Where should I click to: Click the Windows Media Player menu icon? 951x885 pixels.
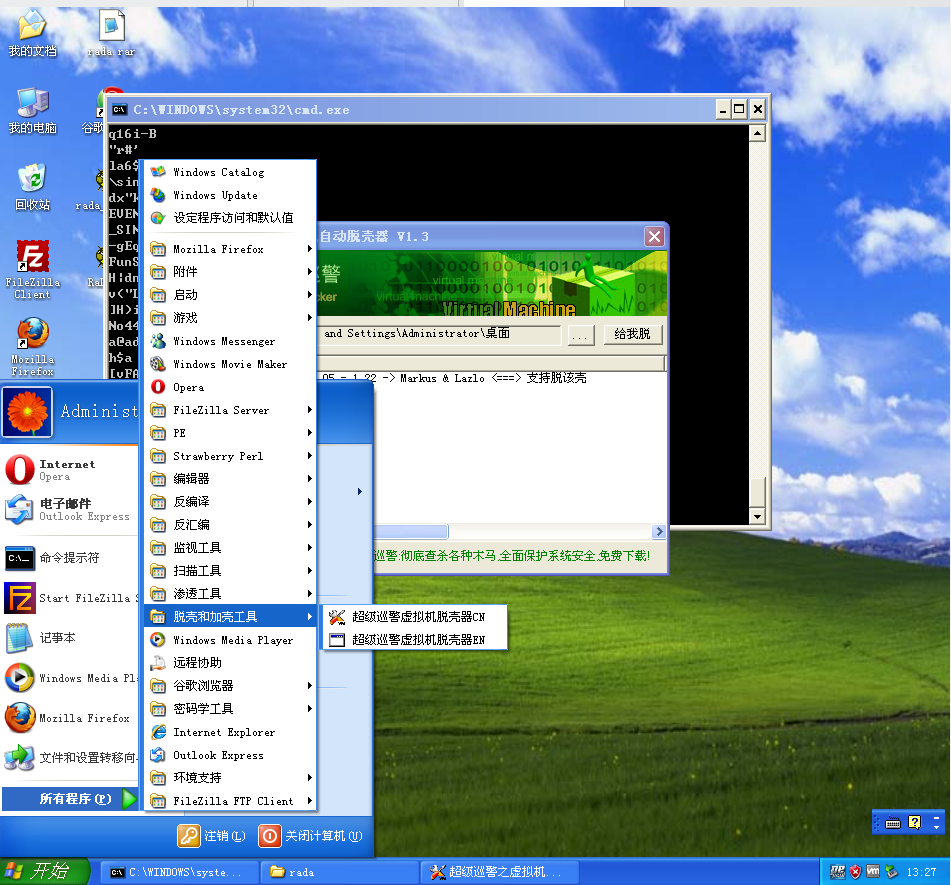[x=158, y=640]
